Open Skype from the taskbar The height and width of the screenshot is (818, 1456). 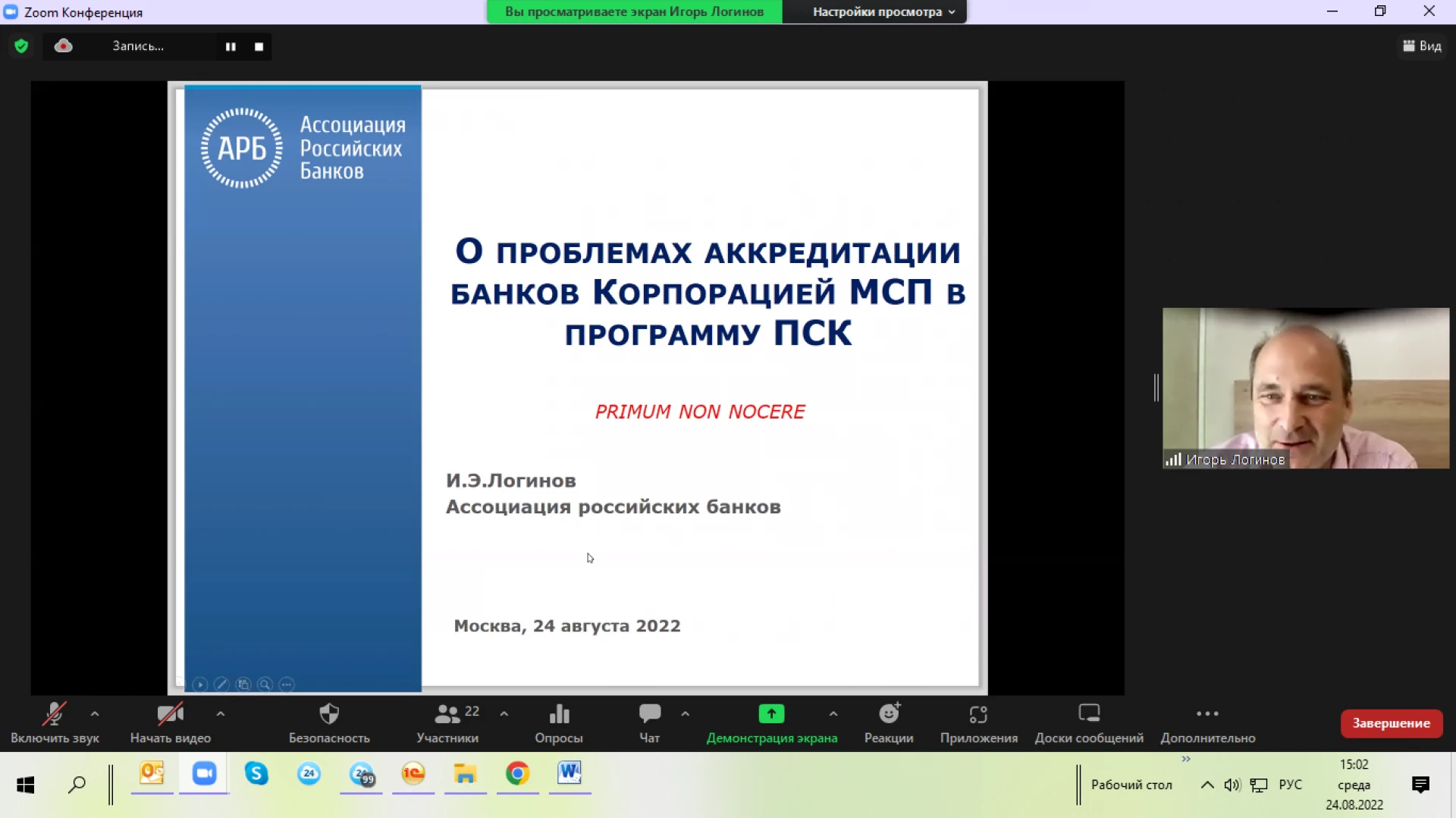(x=256, y=774)
